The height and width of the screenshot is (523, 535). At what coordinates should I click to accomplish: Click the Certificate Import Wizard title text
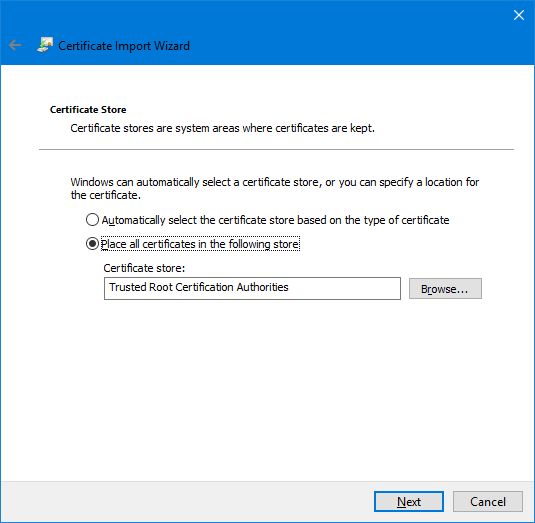(124, 46)
